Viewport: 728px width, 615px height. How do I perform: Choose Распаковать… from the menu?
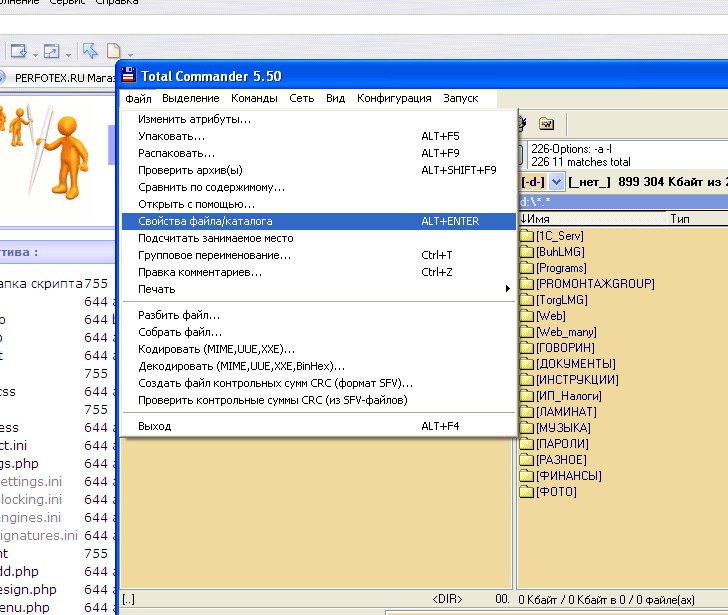click(319, 153)
